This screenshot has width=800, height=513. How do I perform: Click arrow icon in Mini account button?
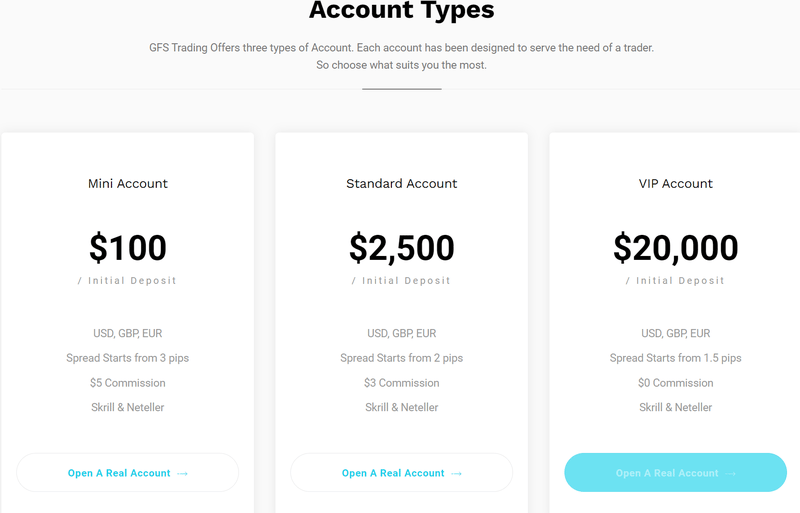(x=182, y=474)
